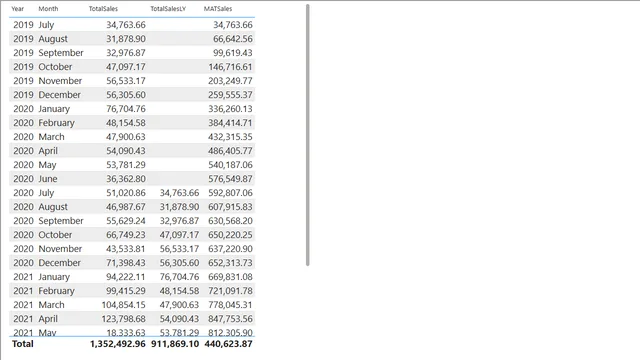Click the Total row MATSales value 440,623.87
The height and width of the screenshot is (360, 640).
point(229,344)
